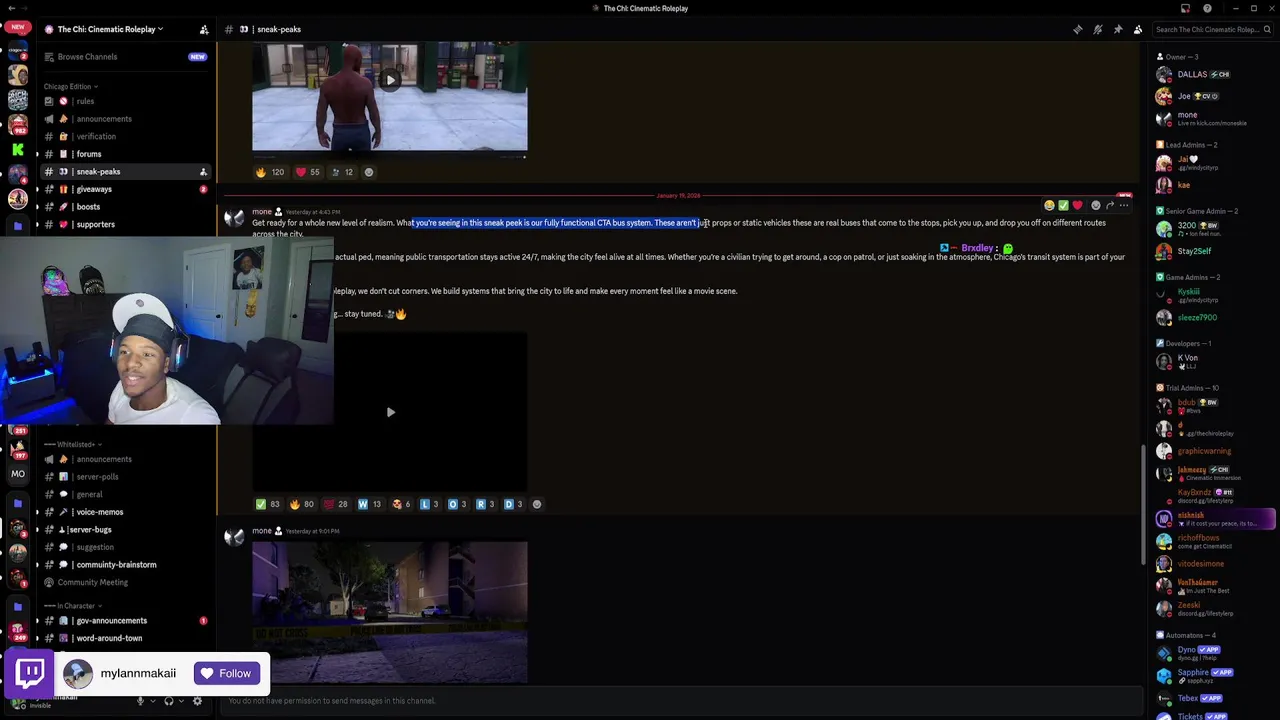1280x720 pixels.
Task: Open the output device dropdown beside headphones
Action: 181,701
